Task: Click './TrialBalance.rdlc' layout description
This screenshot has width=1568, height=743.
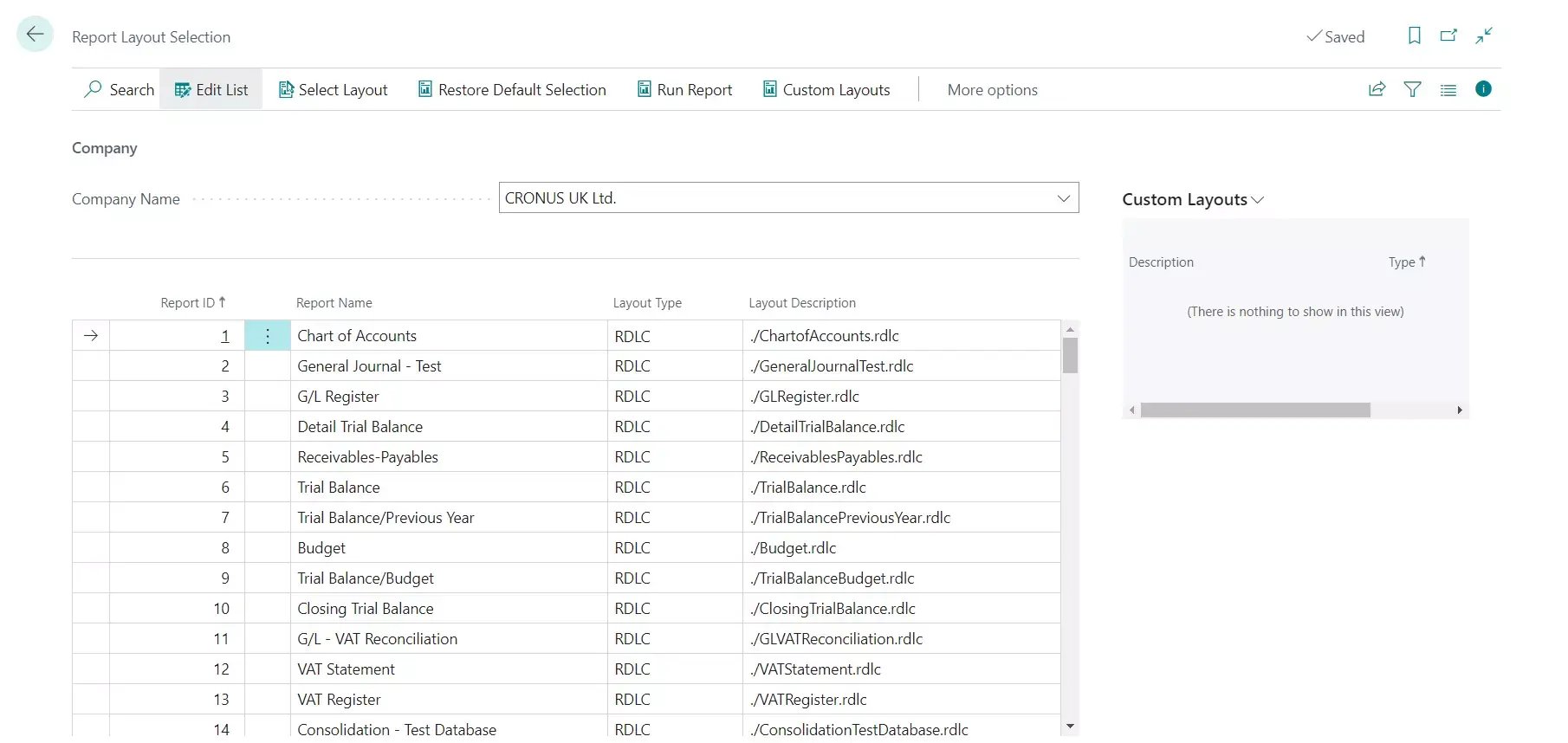Action: point(901,487)
